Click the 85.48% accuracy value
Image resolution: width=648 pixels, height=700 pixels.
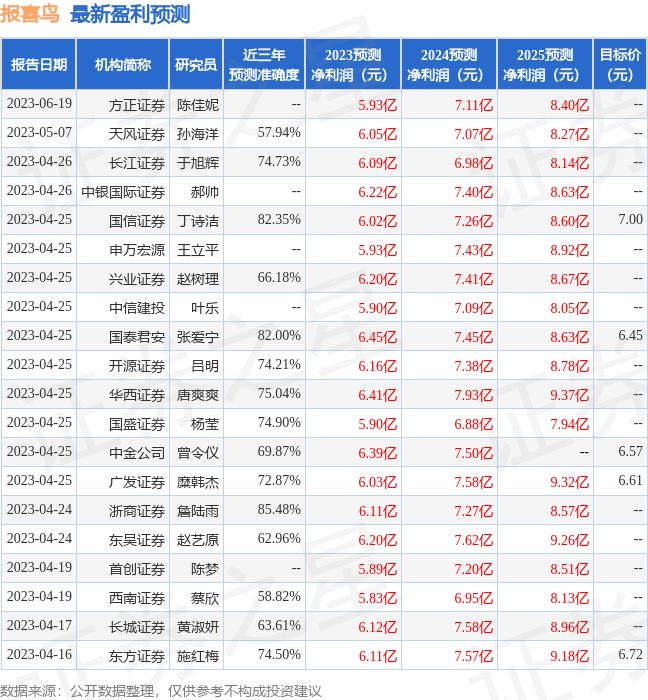[x=279, y=510]
